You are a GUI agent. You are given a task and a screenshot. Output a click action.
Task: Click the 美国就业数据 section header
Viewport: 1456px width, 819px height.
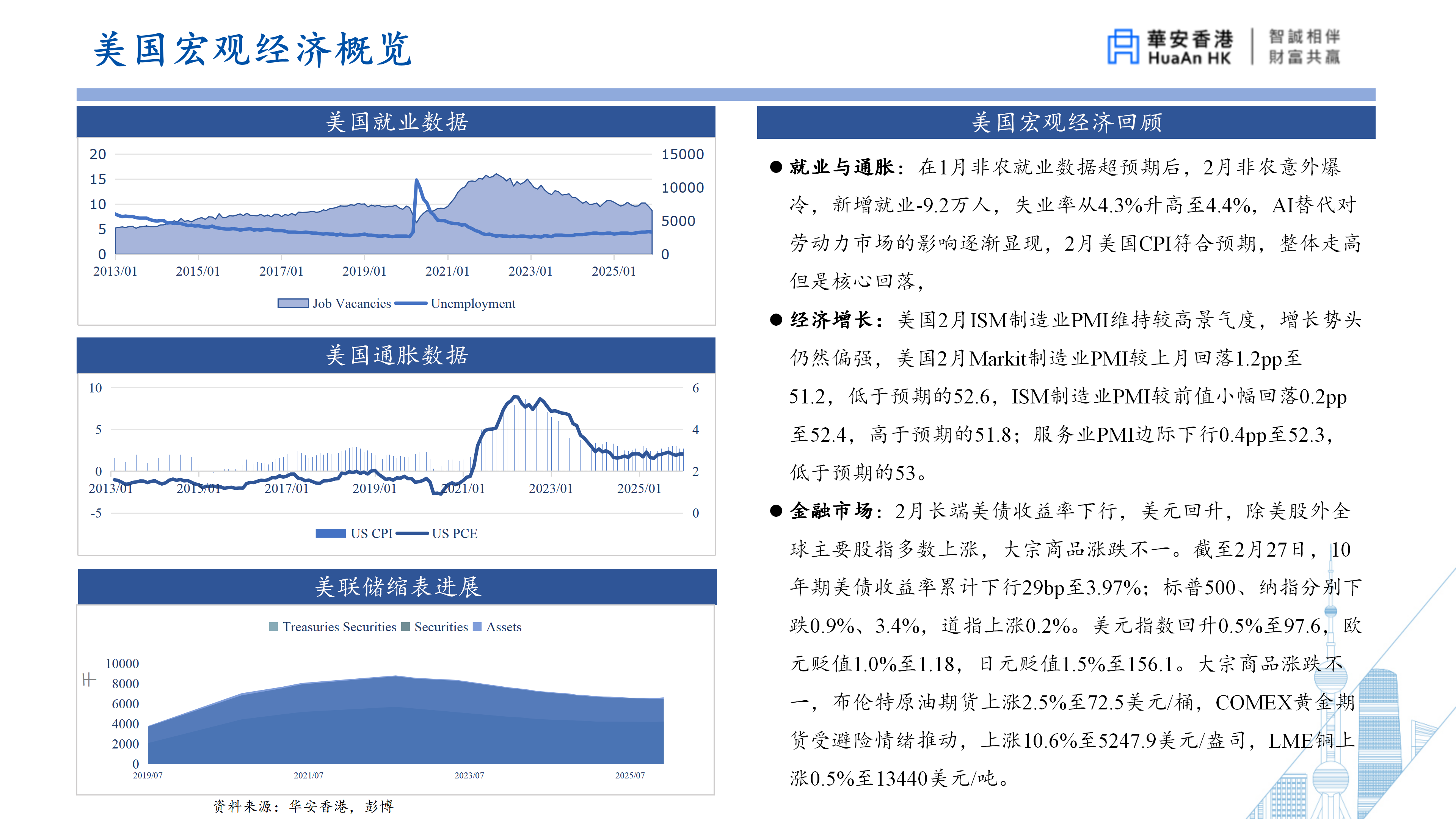[396, 122]
